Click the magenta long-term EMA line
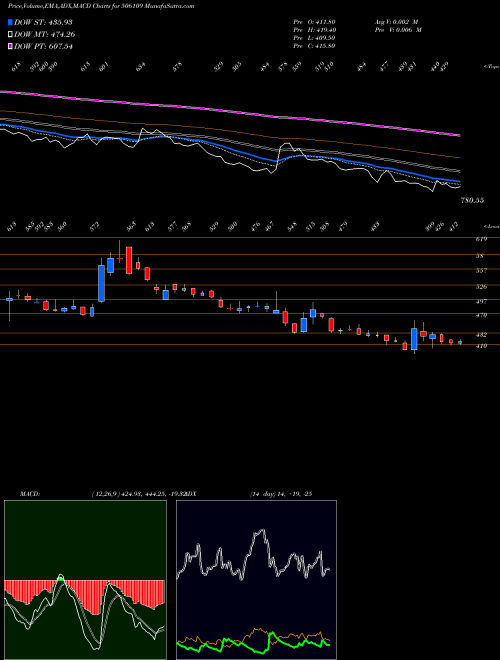 coord(230,110)
